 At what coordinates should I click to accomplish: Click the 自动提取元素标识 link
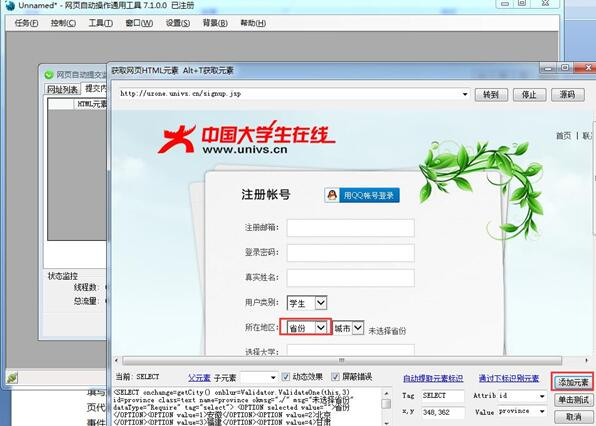click(433, 378)
